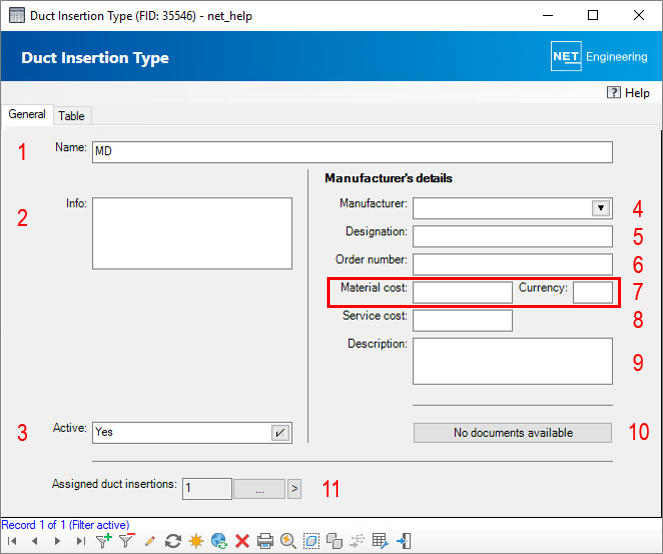The image size is (663, 554).
Task: Click the dashed selection box icon
Action: point(311,541)
